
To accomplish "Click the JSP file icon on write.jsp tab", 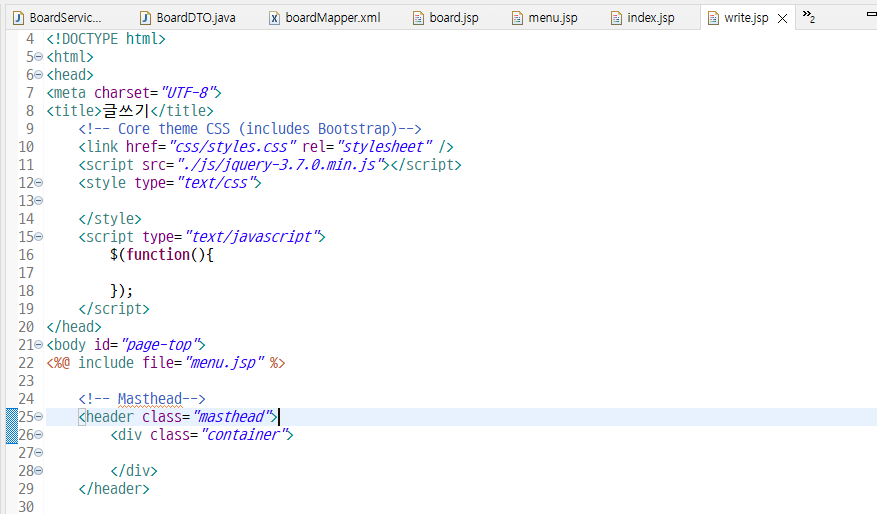I will (713, 18).
